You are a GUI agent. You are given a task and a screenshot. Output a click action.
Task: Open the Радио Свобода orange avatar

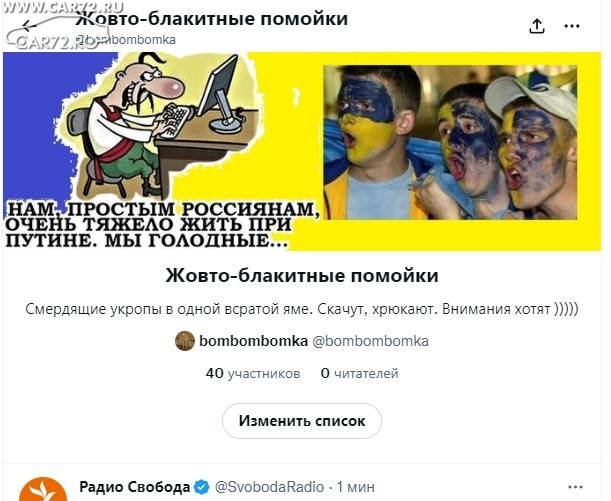click(x=43, y=490)
